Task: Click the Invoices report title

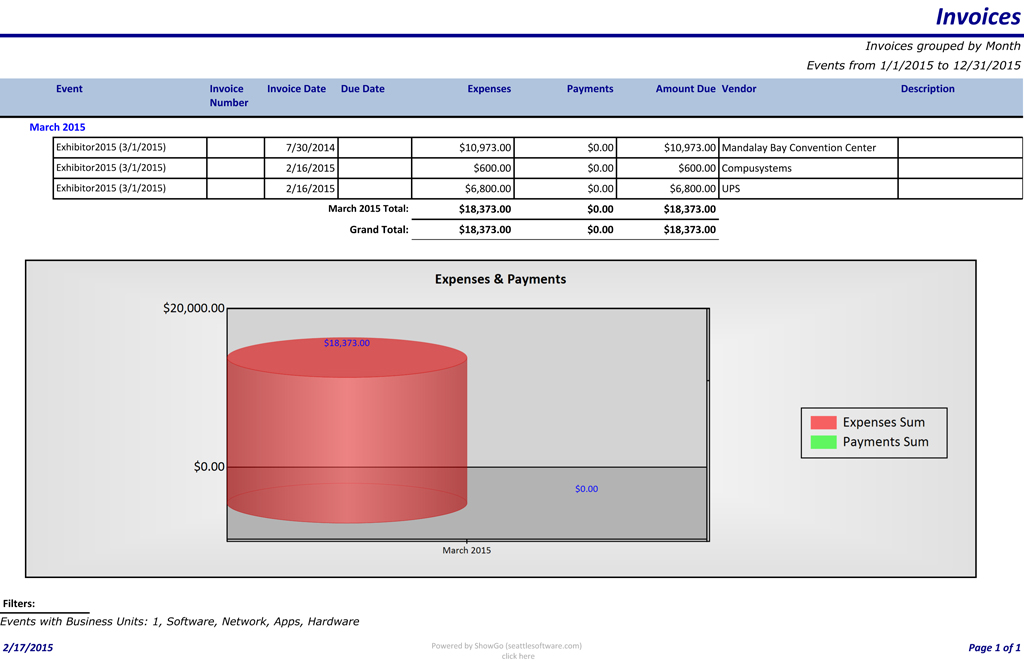Action: coord(978,17)
